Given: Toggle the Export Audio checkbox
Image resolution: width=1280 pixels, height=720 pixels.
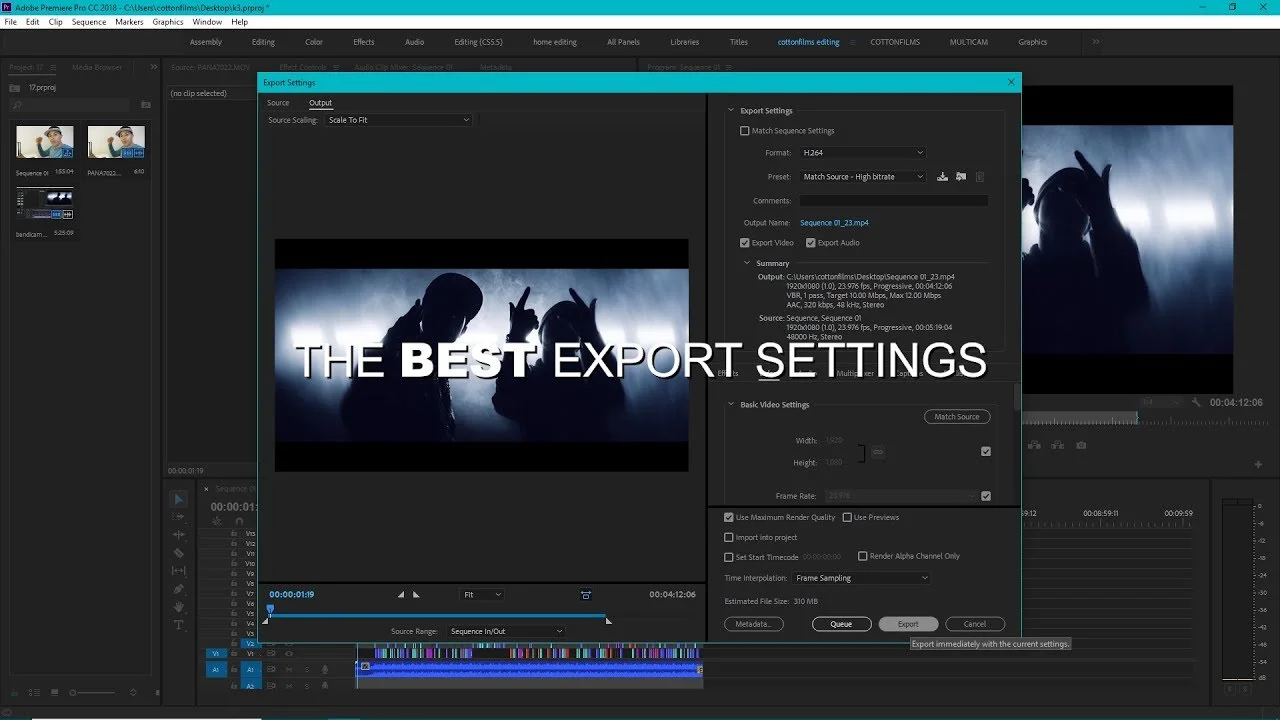Looking at the screenshot, I should tap(811, 243).
